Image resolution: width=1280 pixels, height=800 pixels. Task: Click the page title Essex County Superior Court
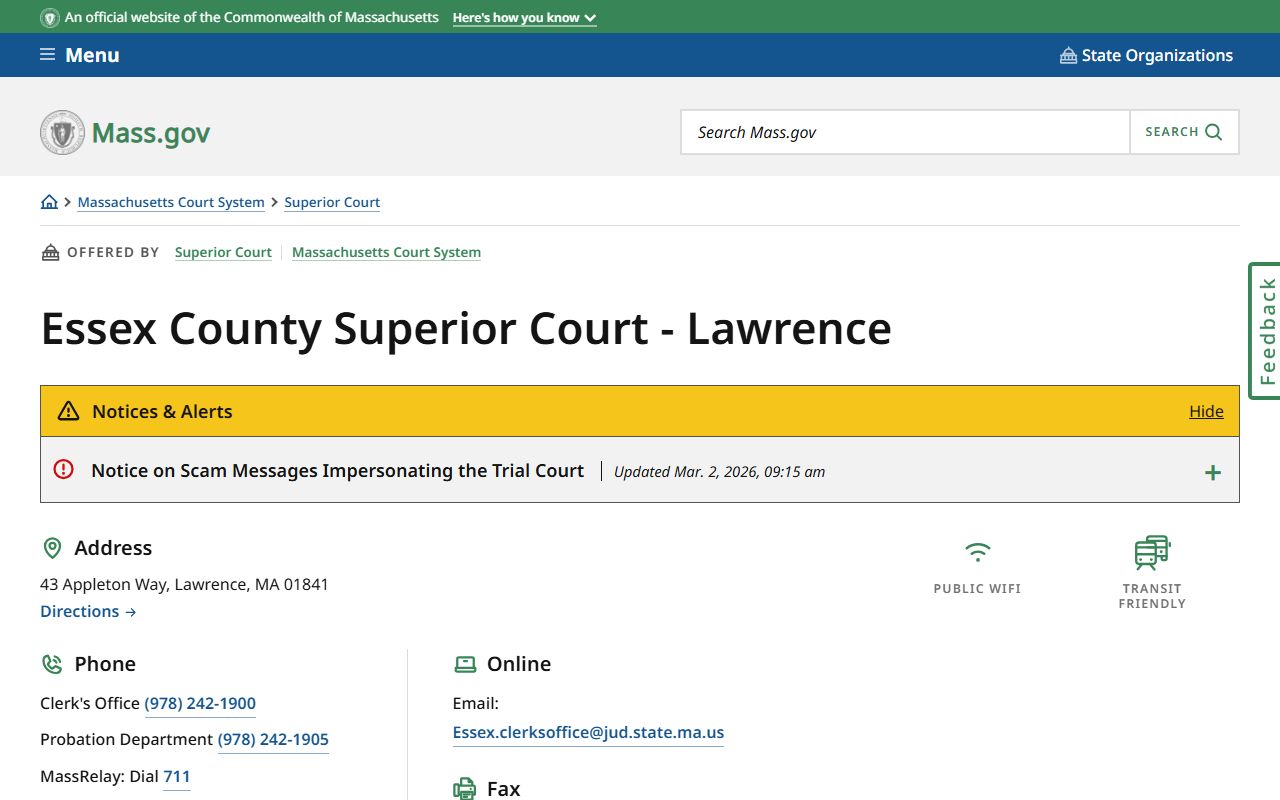click(x=466, y=328)
